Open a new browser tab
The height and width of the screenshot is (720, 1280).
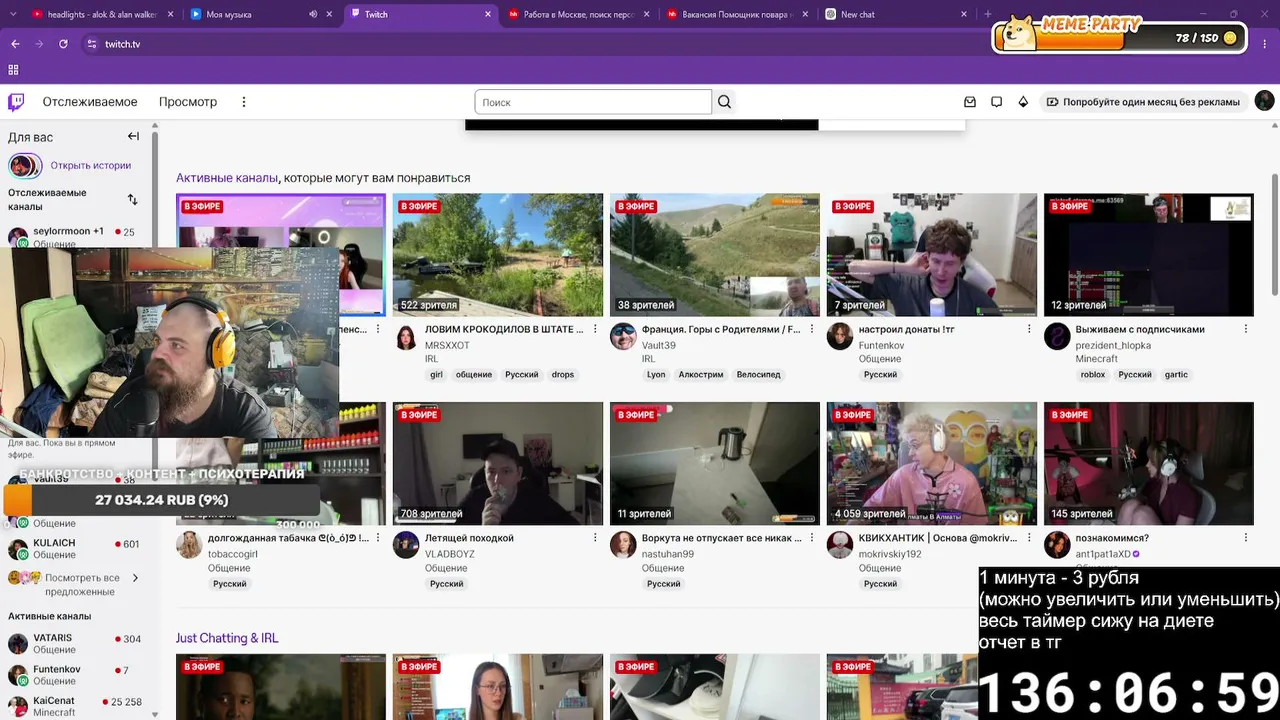[988, 14]
